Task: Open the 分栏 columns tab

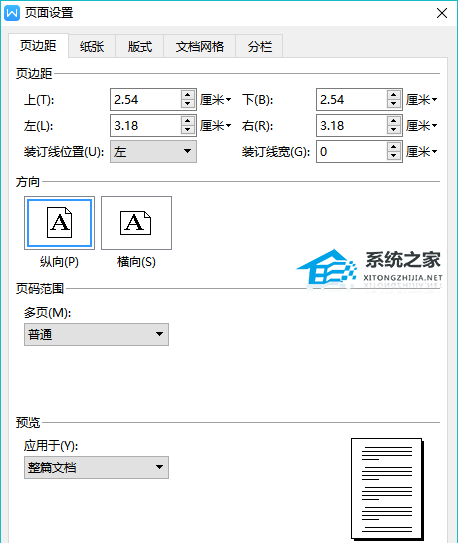Action: (x=259, y=46)
